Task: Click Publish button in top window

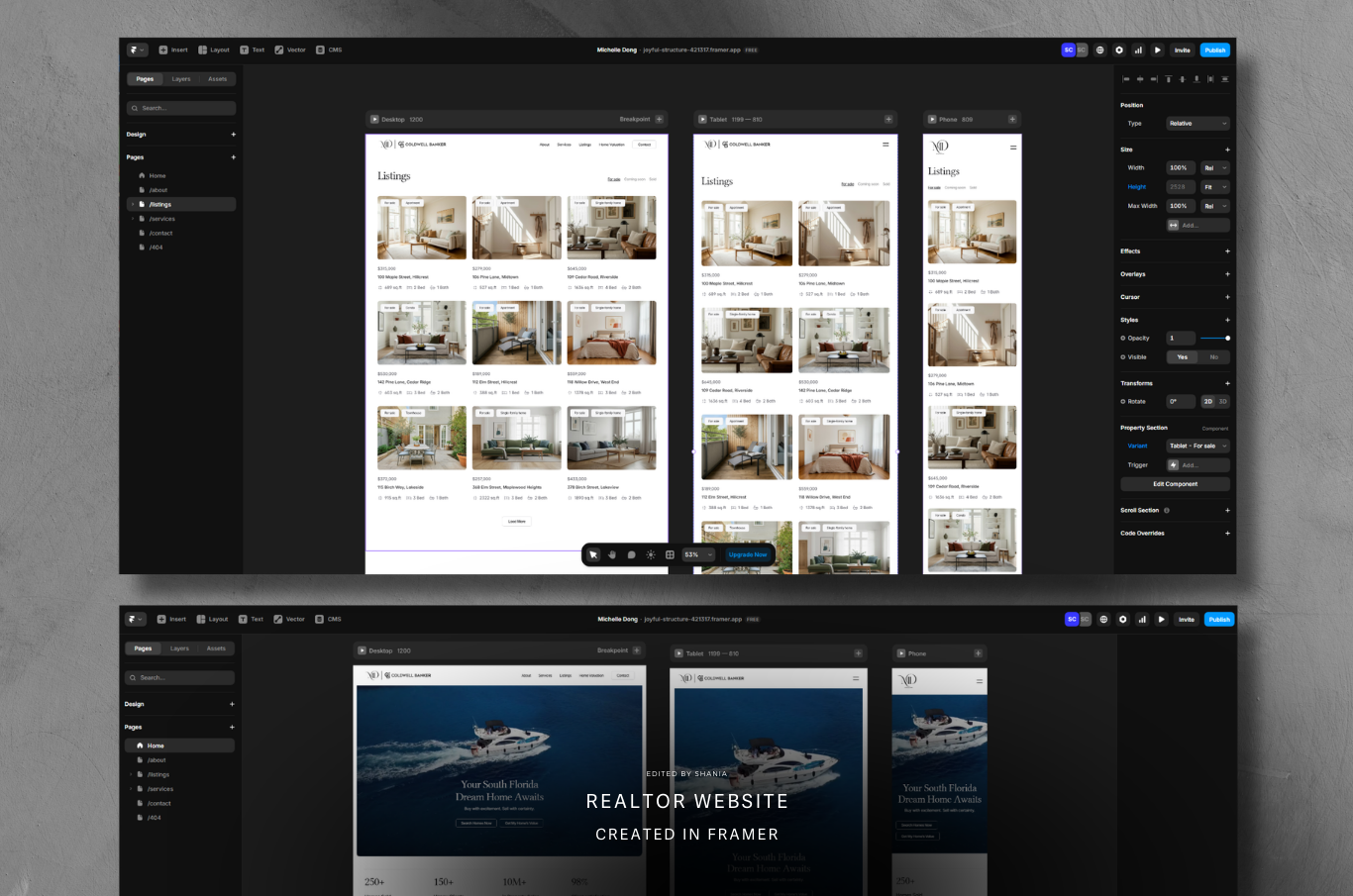Action: (x=1215, y=50)
